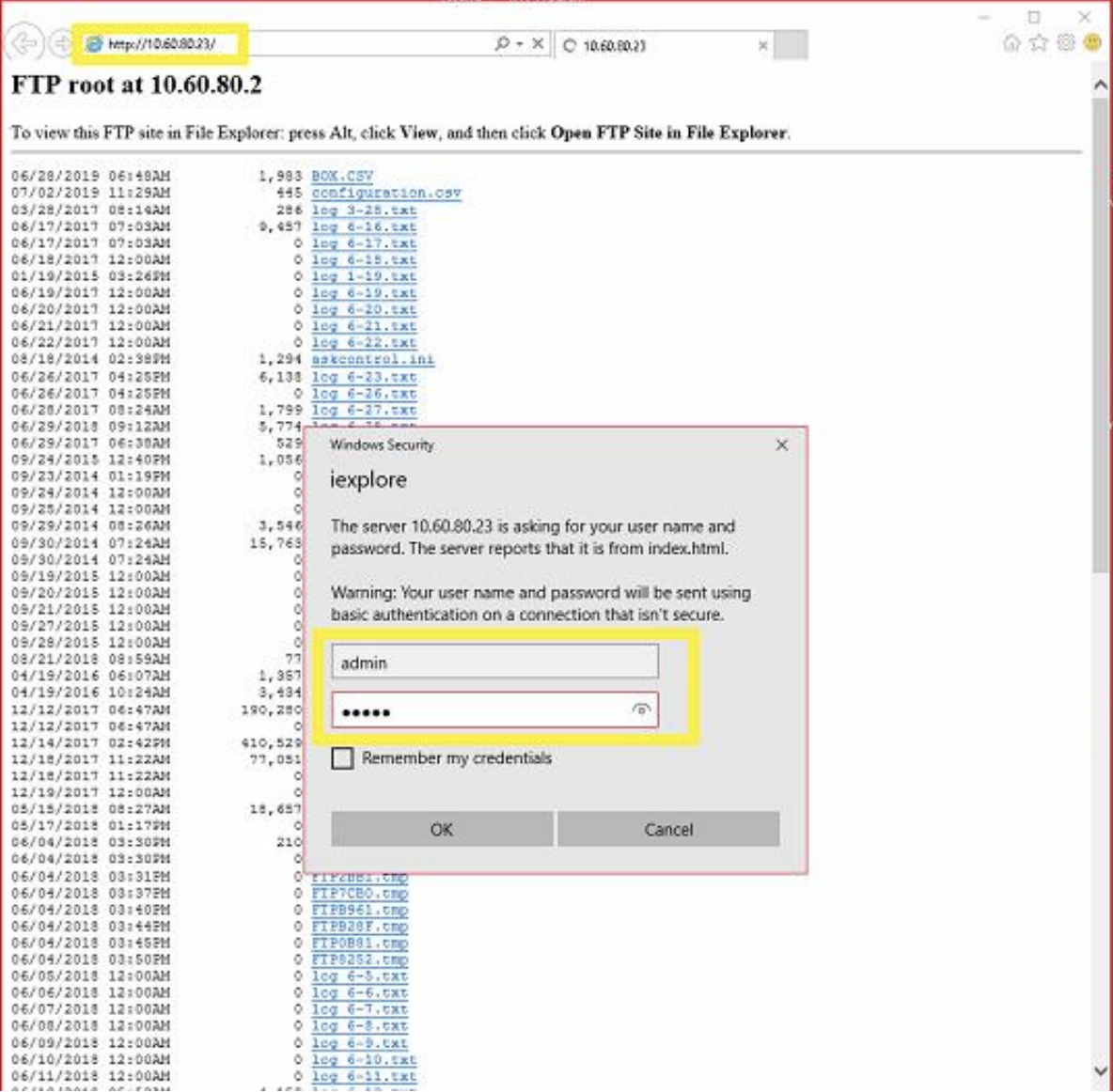Close the 10.60.80.23 tab
This screenshot has width=1113, height=1092.
pyautogui.click(x=762, y=45)
